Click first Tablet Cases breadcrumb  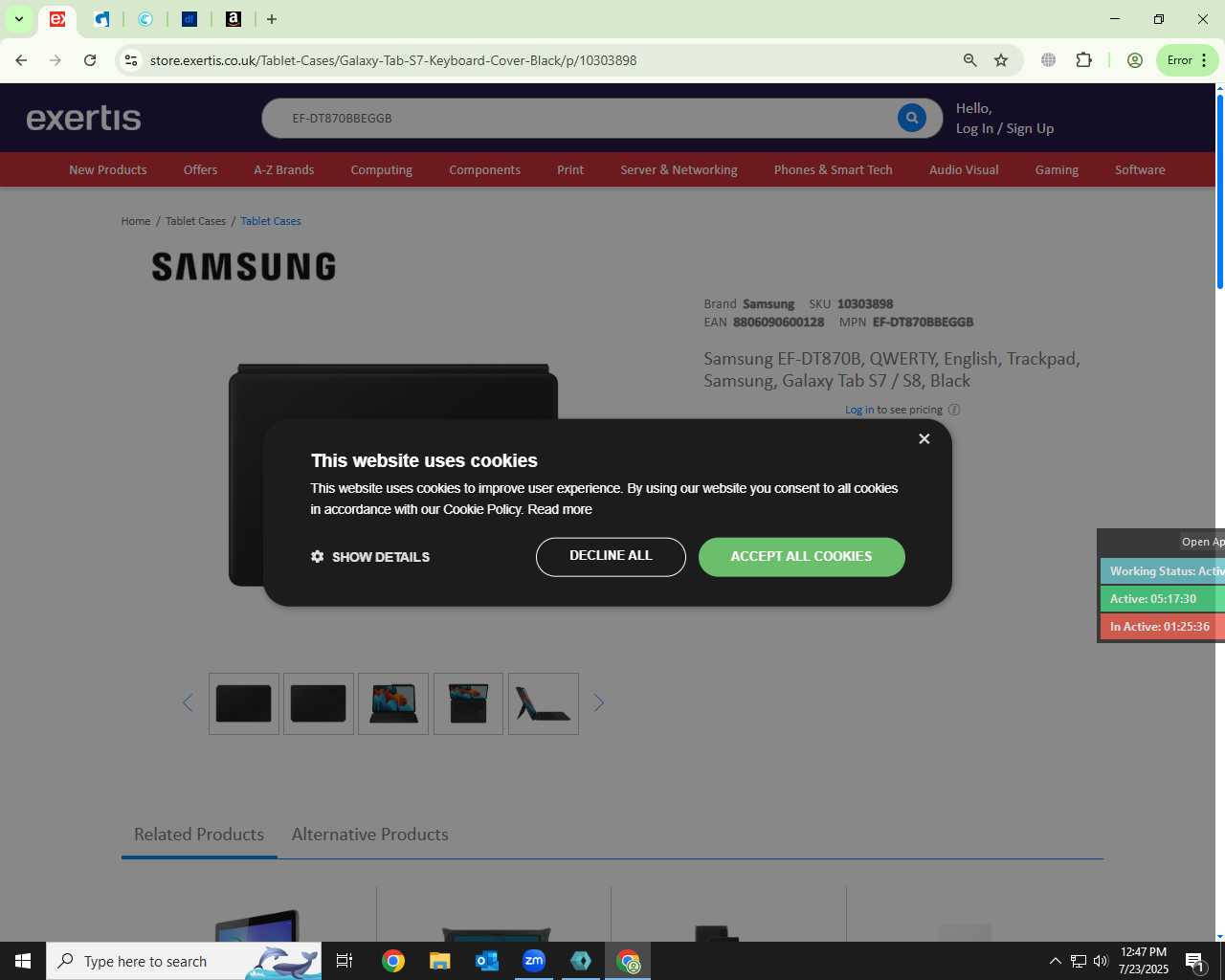195,221
